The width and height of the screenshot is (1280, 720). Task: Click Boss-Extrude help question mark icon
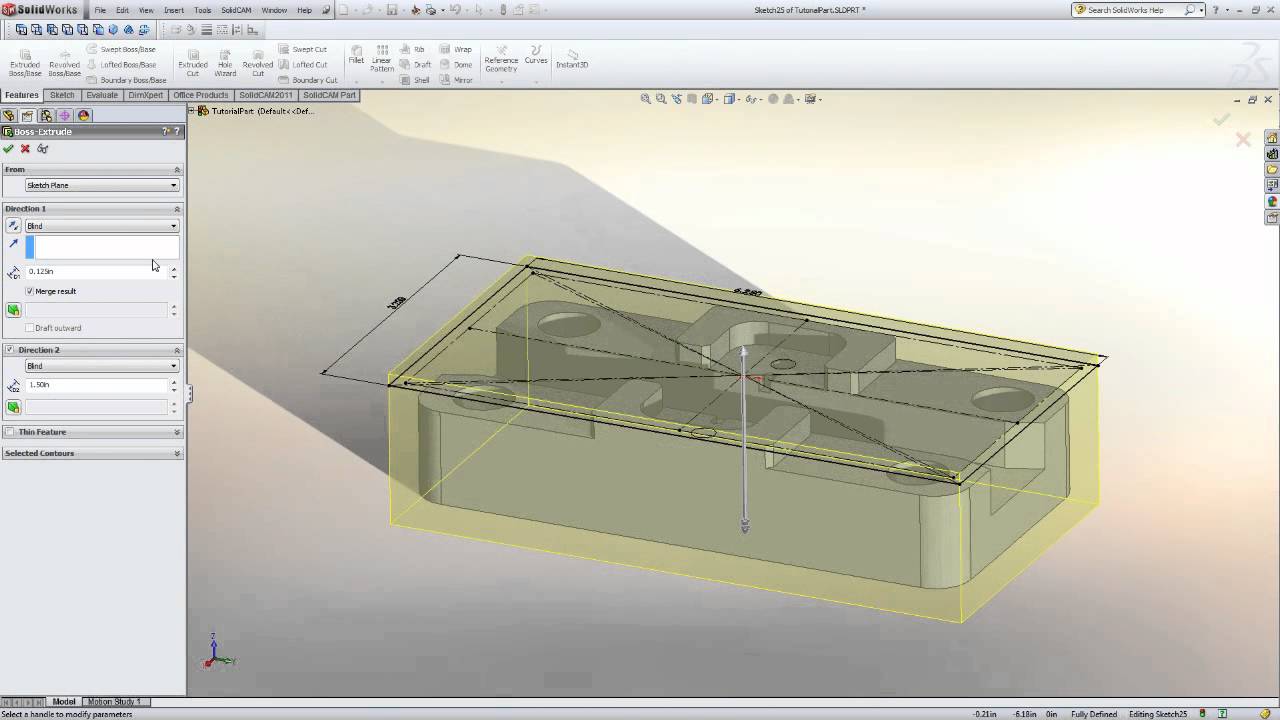177,132
